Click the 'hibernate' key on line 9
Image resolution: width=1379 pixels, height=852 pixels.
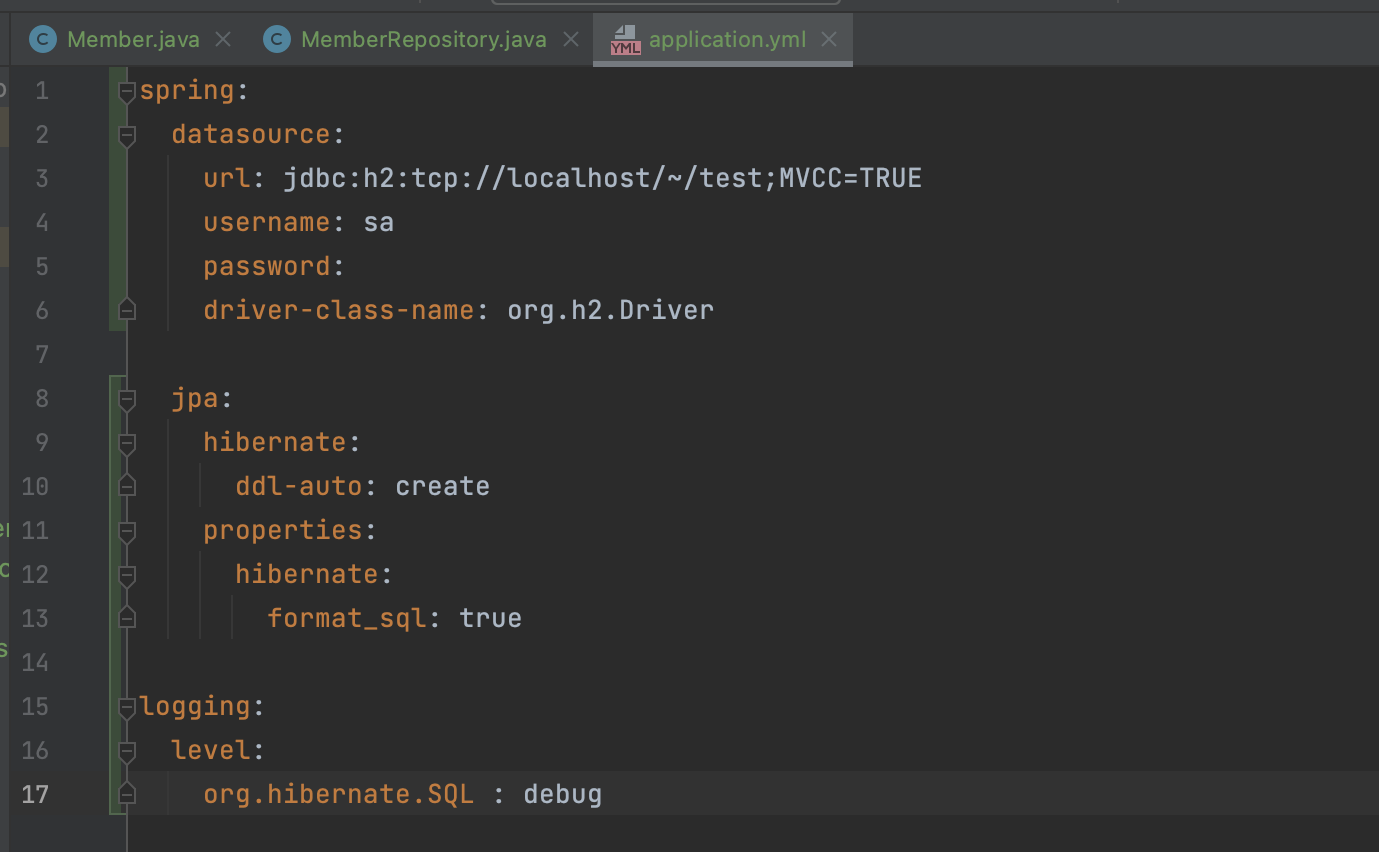[x=275, y=442]
